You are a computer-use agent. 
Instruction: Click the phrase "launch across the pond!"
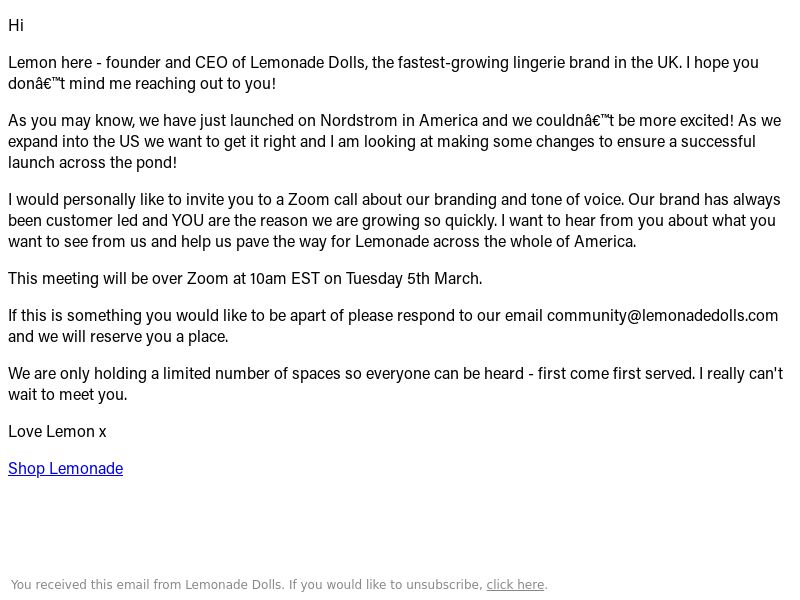pyautogui.click(x=92, y=162)
